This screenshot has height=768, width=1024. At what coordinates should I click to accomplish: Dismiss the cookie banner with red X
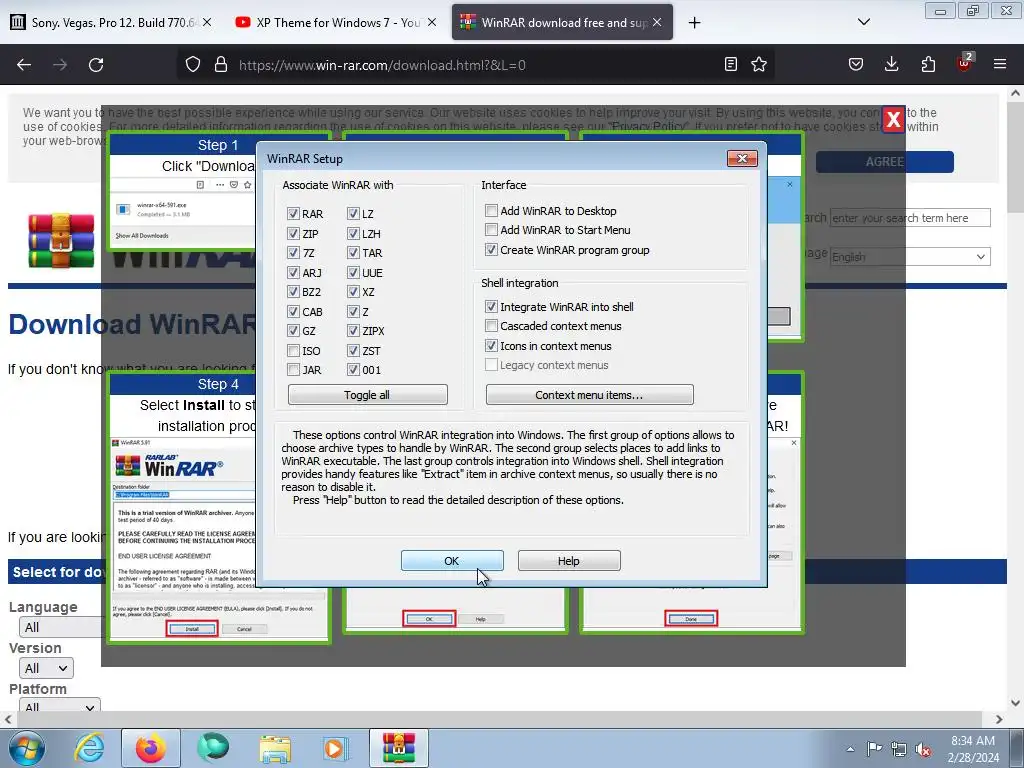893,120
